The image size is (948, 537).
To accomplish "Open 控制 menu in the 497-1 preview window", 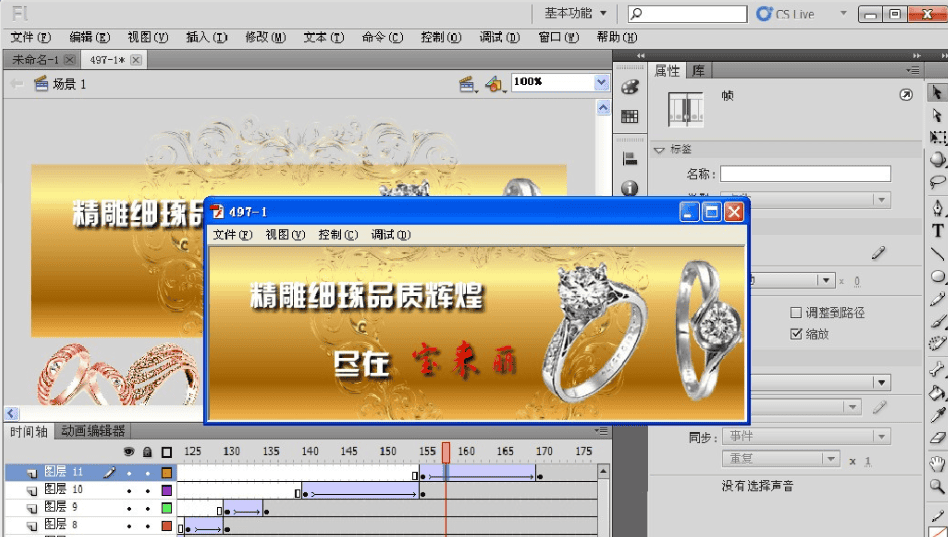I will 337,235.
